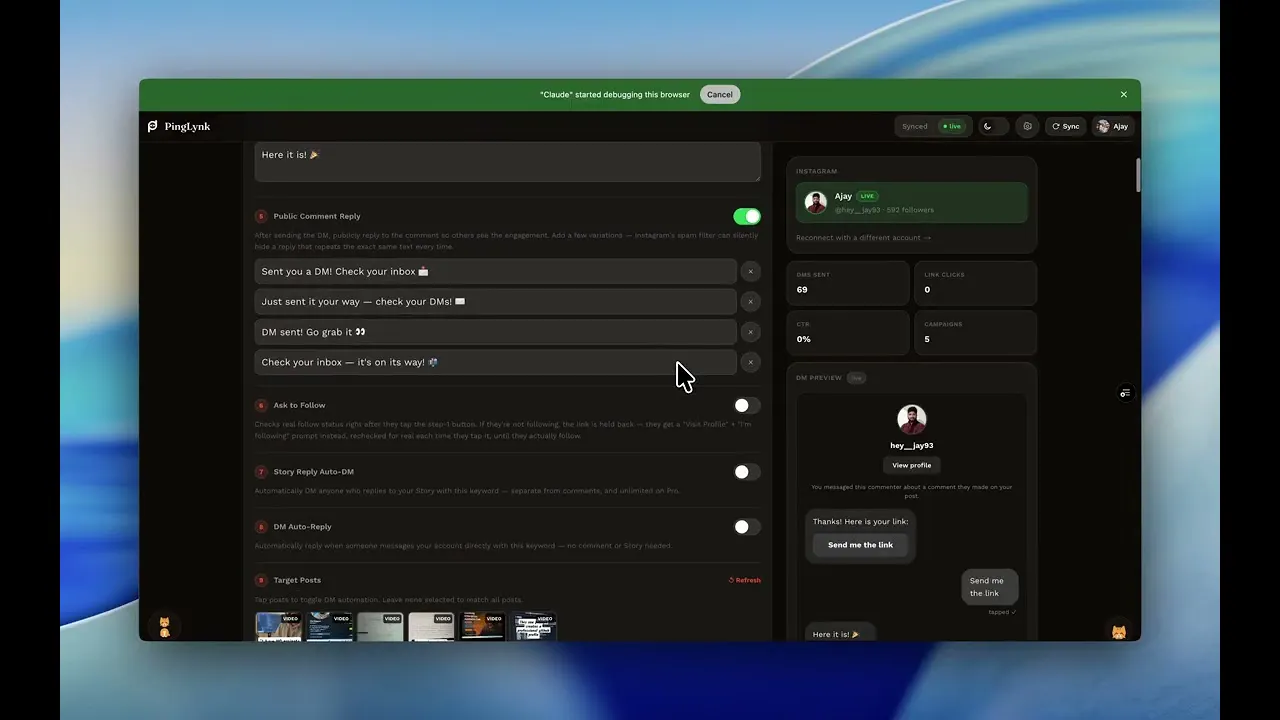Click the Sync button
The height and width of the screenshot is (720, 1280).
(x=1066, y=127)
